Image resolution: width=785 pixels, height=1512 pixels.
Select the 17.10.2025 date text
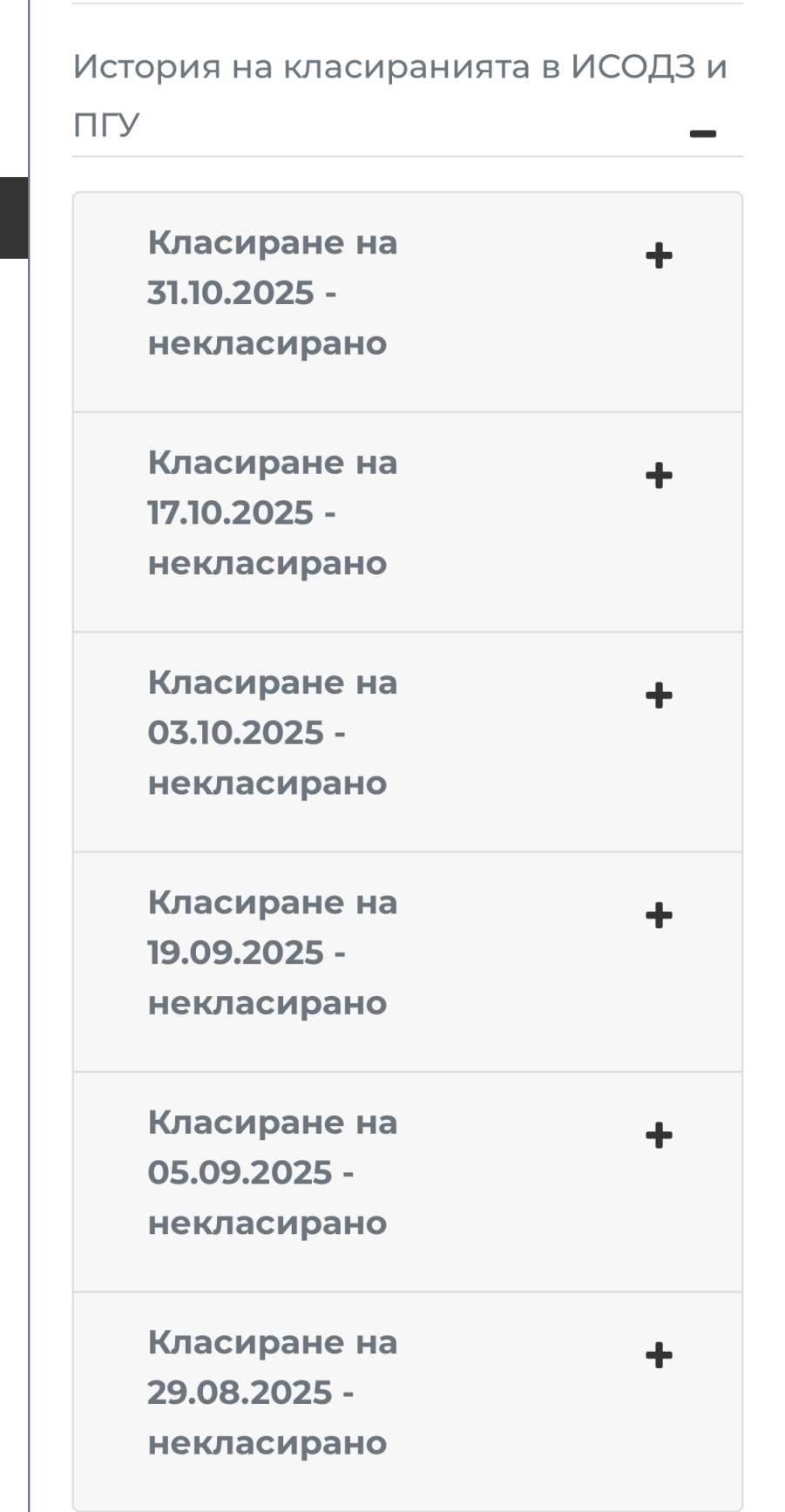(230, 512)
